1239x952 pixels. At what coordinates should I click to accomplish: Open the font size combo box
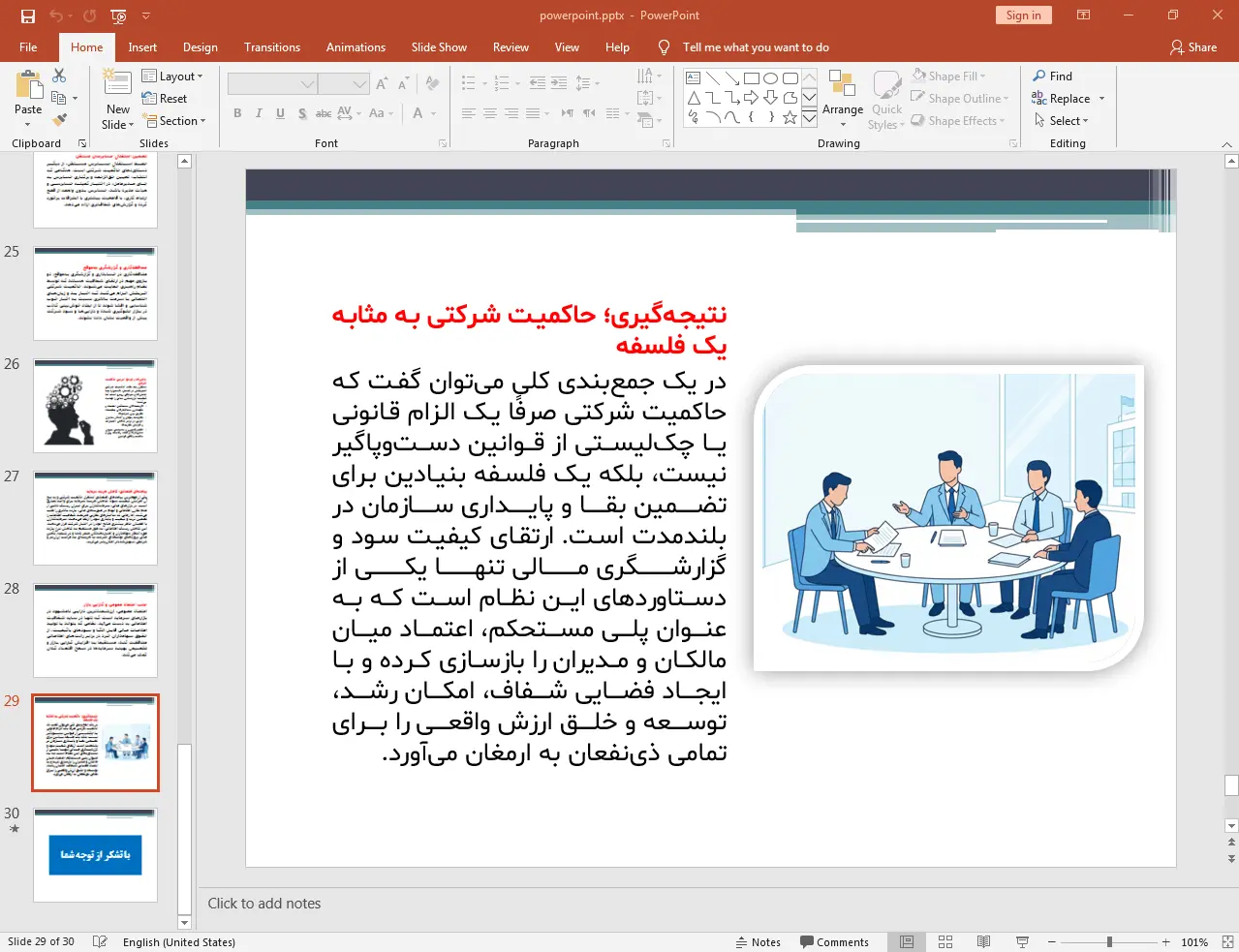pos(343,84)
